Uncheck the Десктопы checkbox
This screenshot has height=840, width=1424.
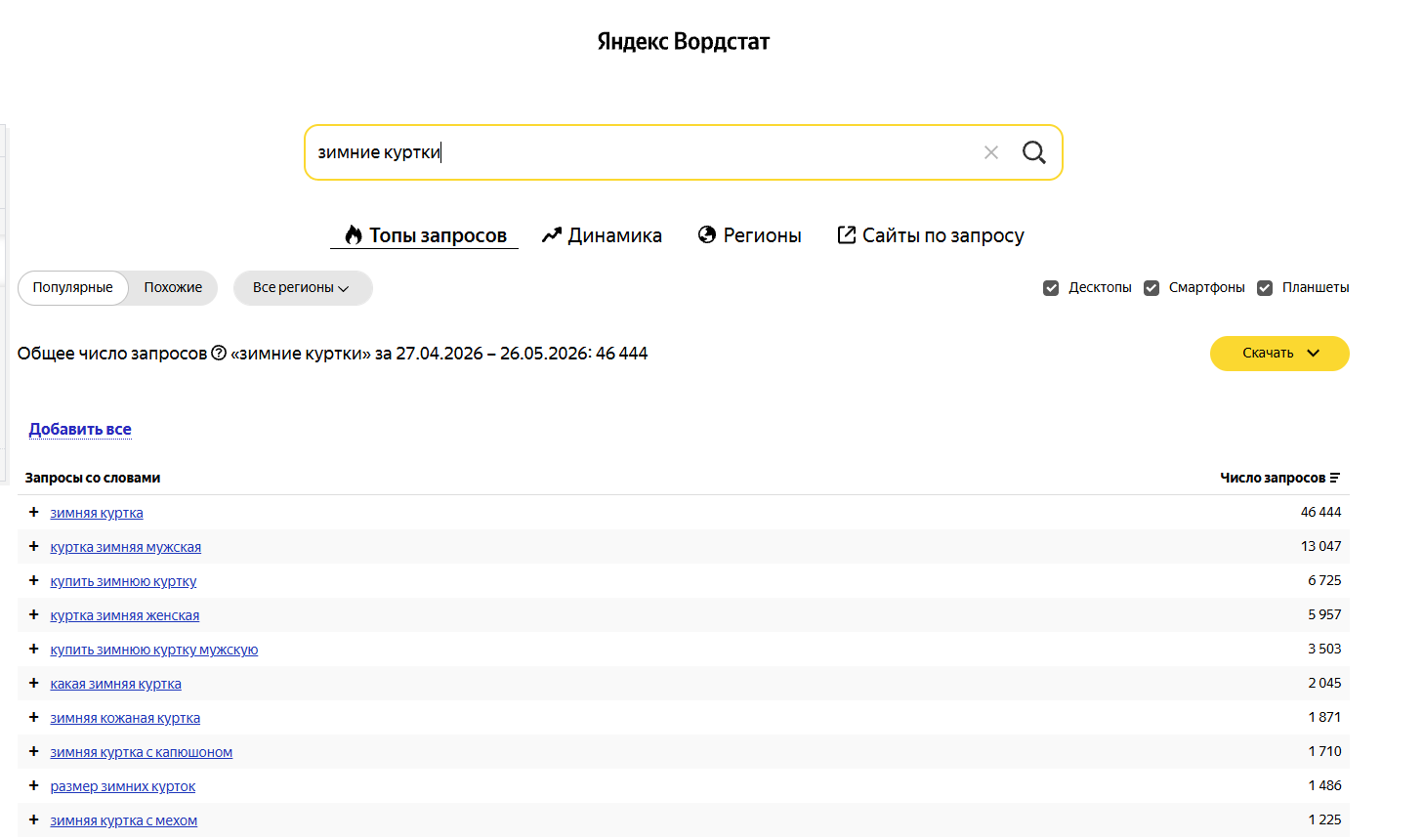point(1051,288)
